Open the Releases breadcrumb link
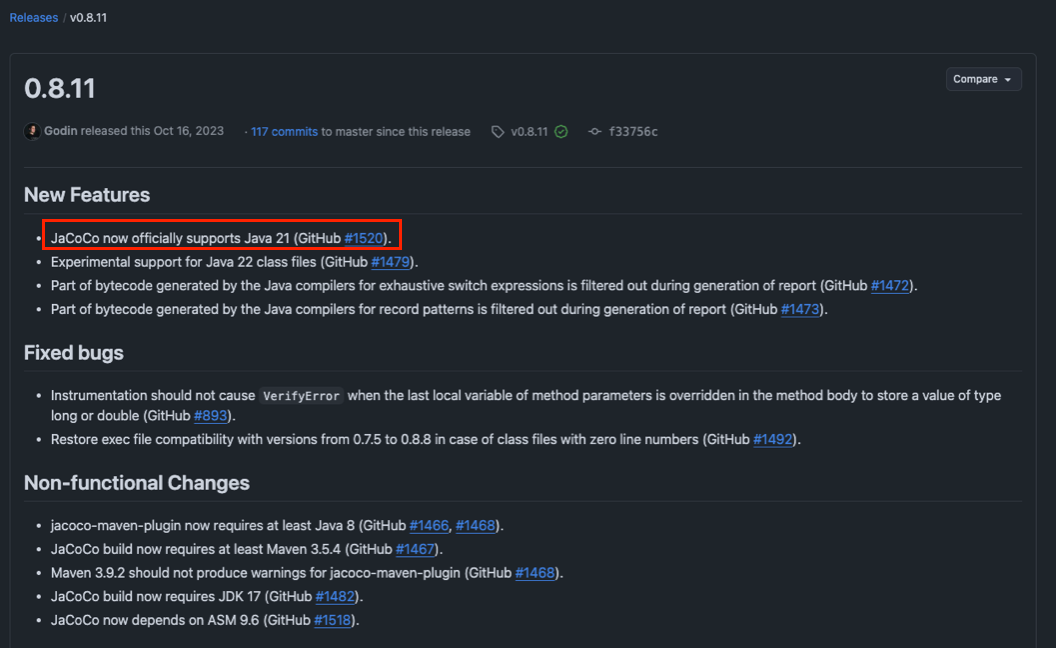 (34, 18)
